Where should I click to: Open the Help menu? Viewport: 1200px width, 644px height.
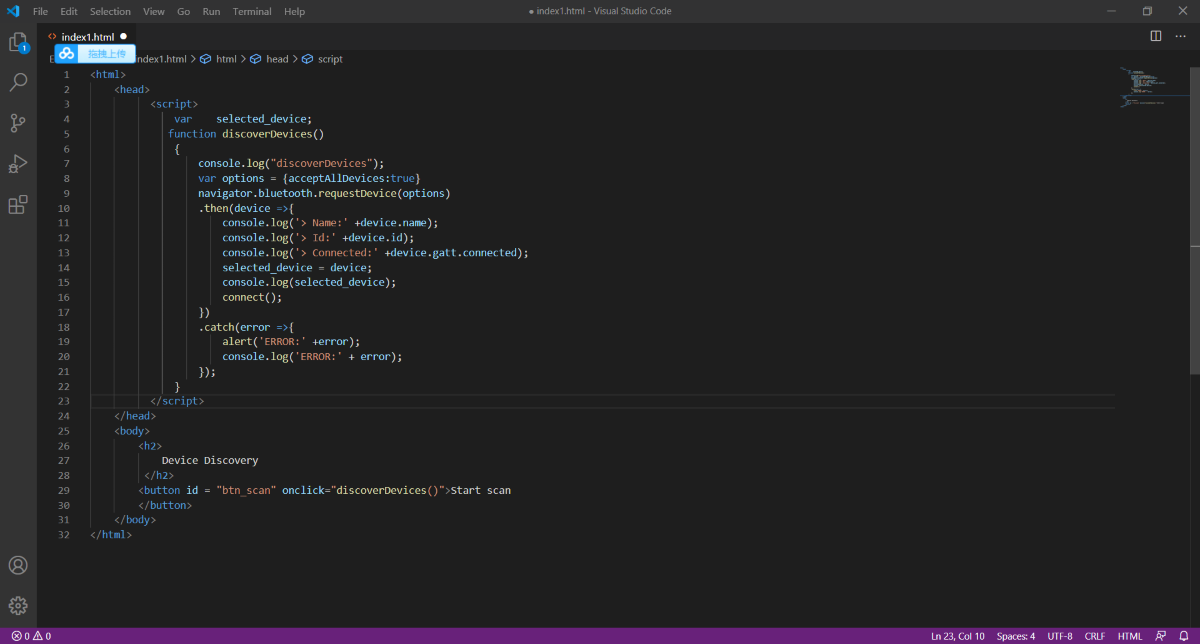(294, 11)
